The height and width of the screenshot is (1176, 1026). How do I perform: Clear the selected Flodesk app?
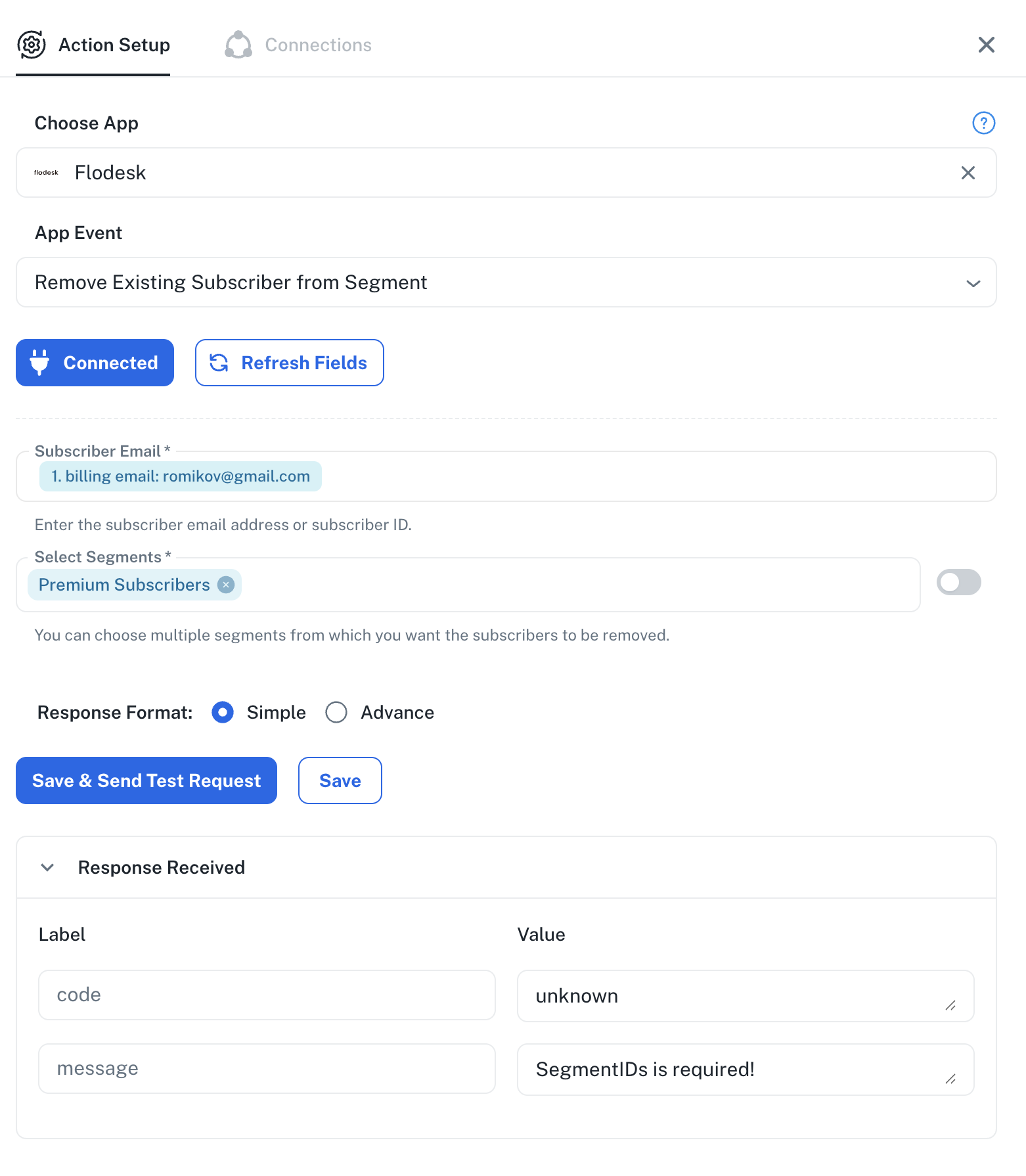pos(968,173)
